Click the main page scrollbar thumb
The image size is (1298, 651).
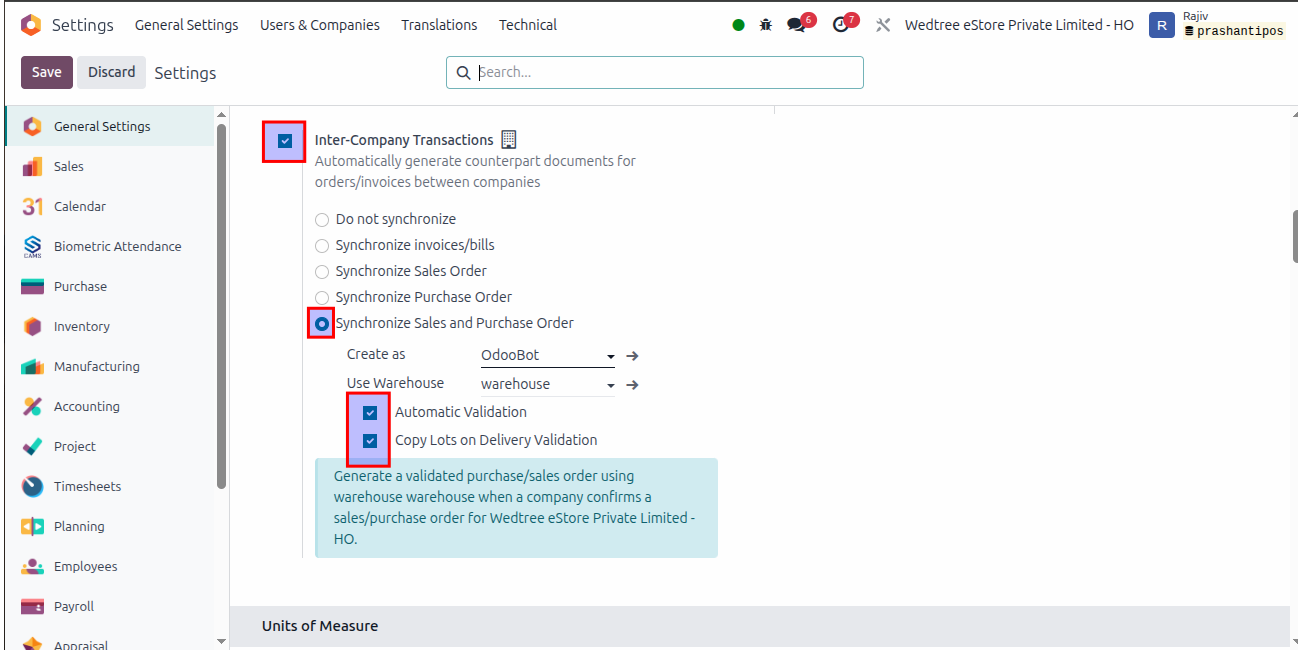pos(1294,237)
